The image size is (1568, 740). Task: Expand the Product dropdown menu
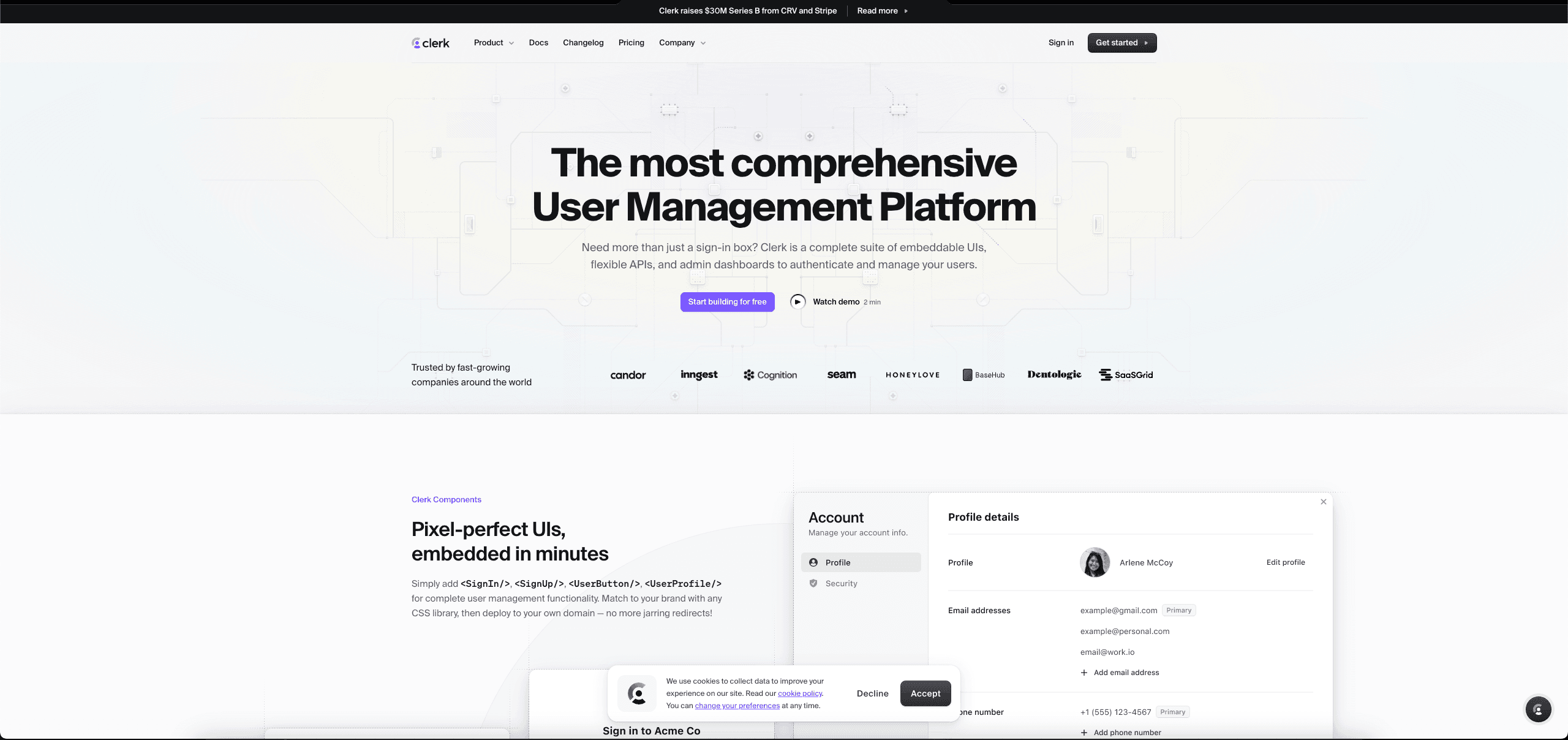tap(494, 43)
